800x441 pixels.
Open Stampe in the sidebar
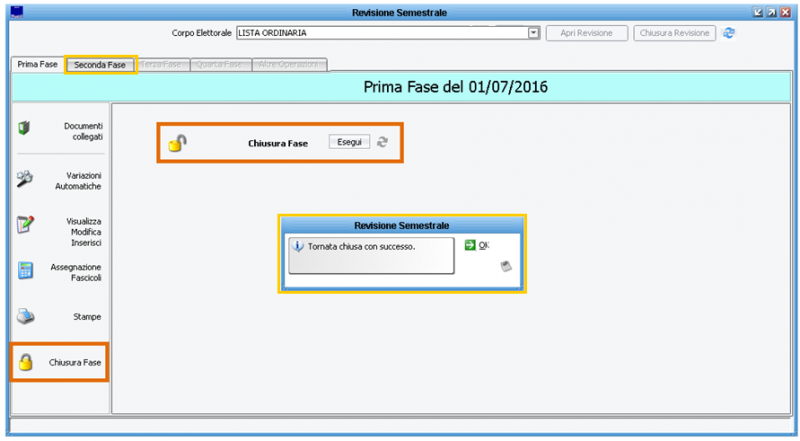87,316
